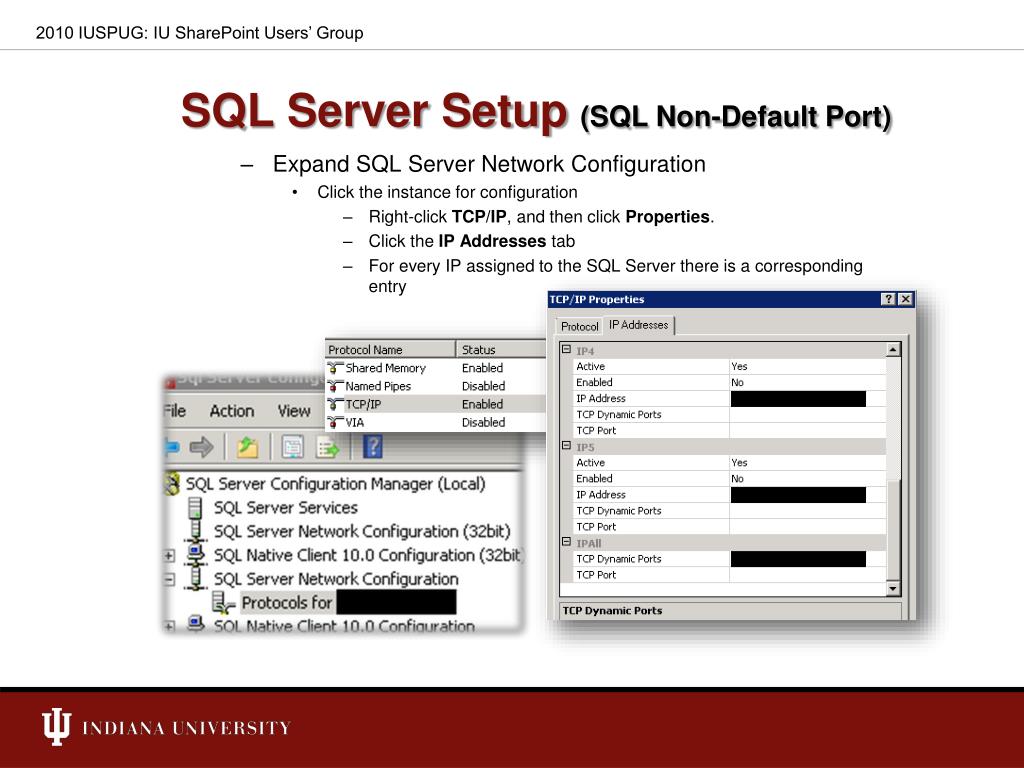Click the TCP/IP protocol icon
Viewport: 1024px width, 768px height.
pyautogui.click(x=336, y=404)
